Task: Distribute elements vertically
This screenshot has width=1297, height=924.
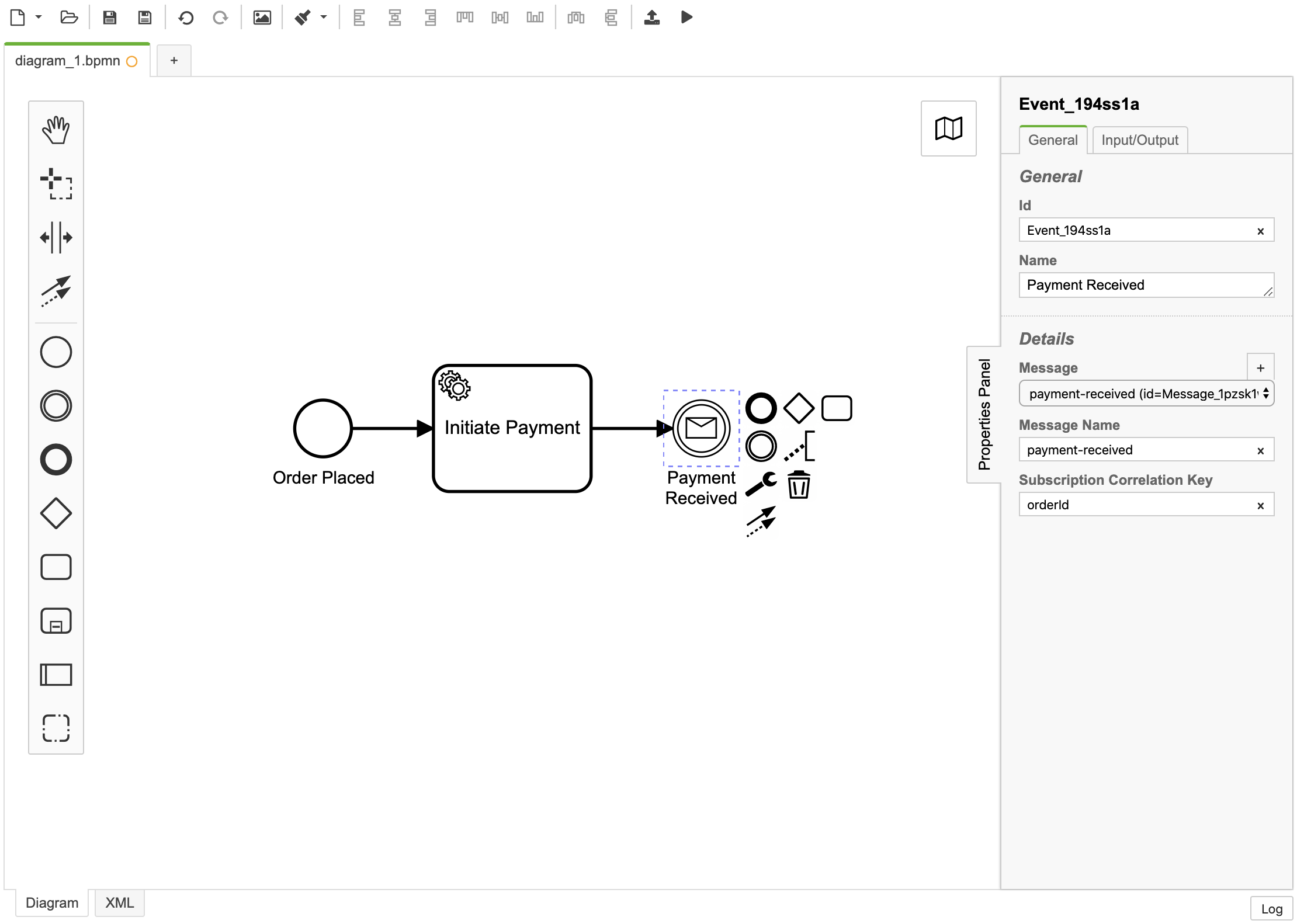Action: click(x=611, y=18)
